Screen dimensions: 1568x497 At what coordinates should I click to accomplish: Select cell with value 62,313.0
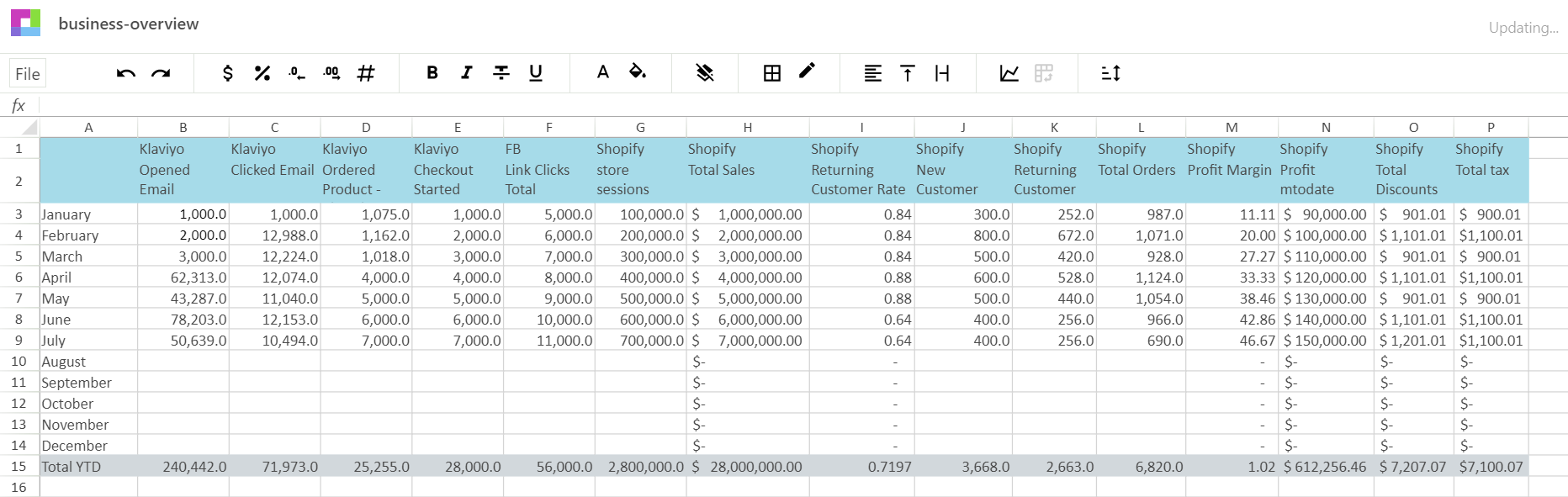183,277
